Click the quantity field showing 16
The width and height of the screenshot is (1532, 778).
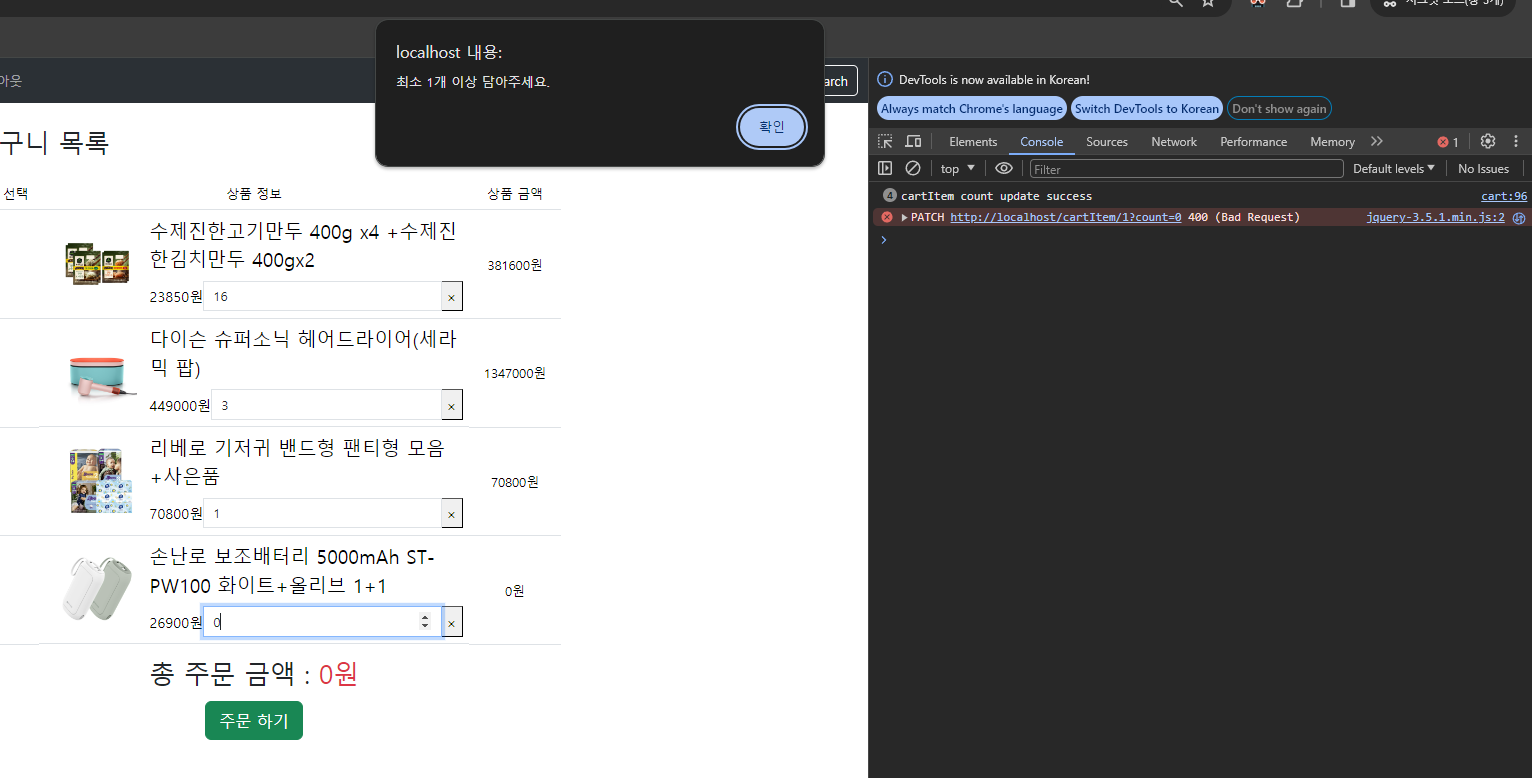coord(322,297)
